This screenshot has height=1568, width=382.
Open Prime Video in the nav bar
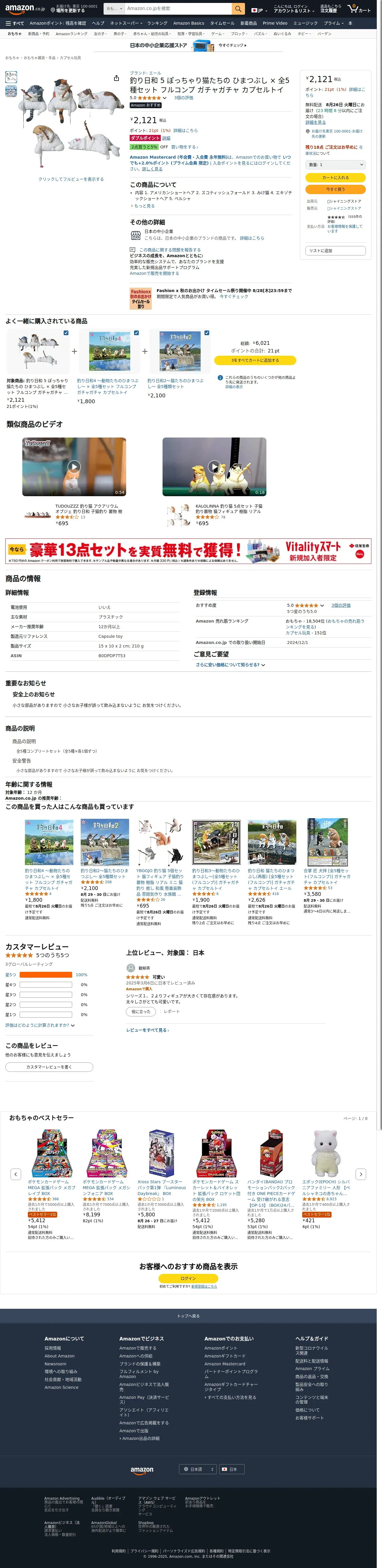coord(275,23)
